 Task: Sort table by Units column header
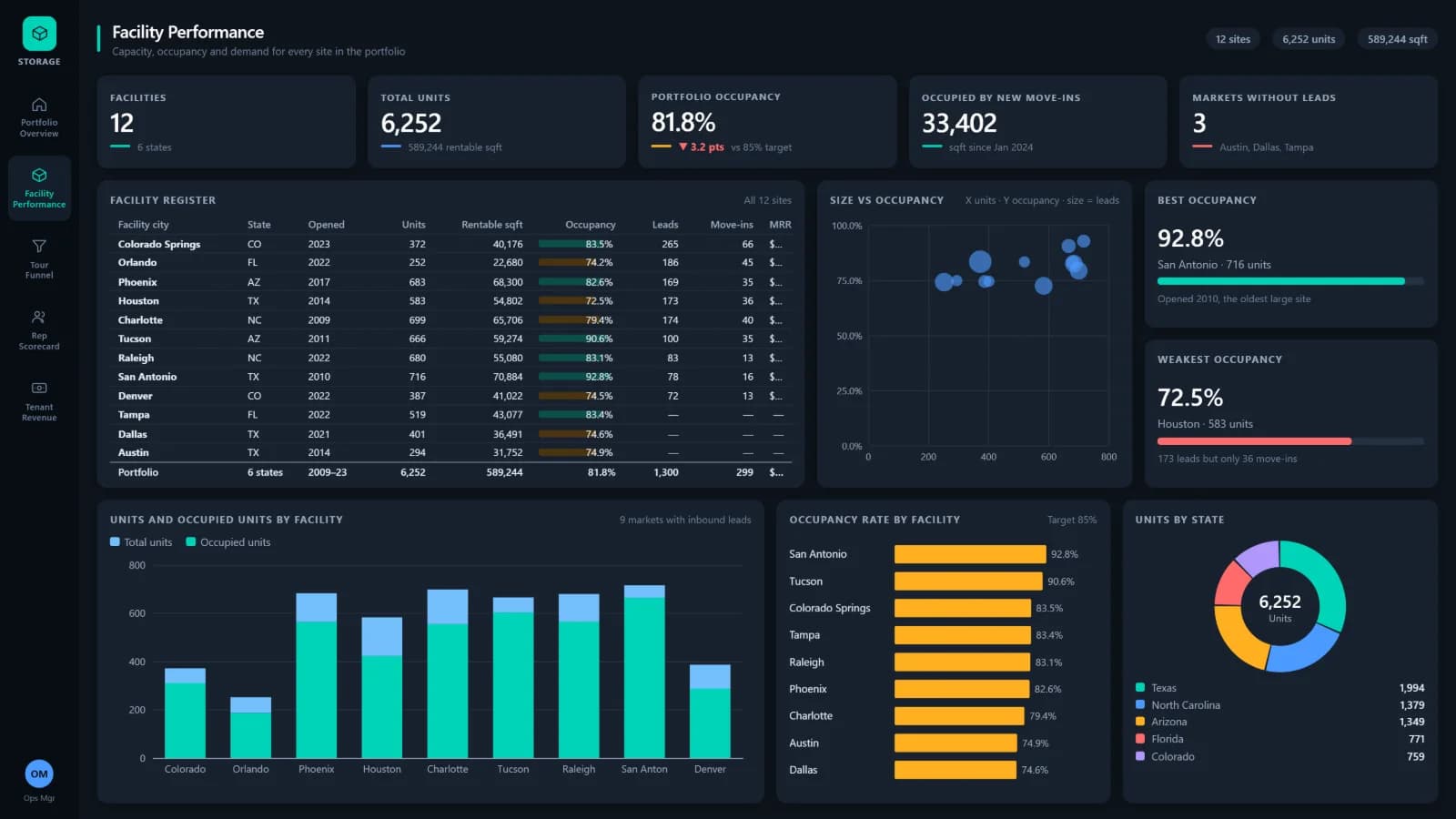[413, 225]
